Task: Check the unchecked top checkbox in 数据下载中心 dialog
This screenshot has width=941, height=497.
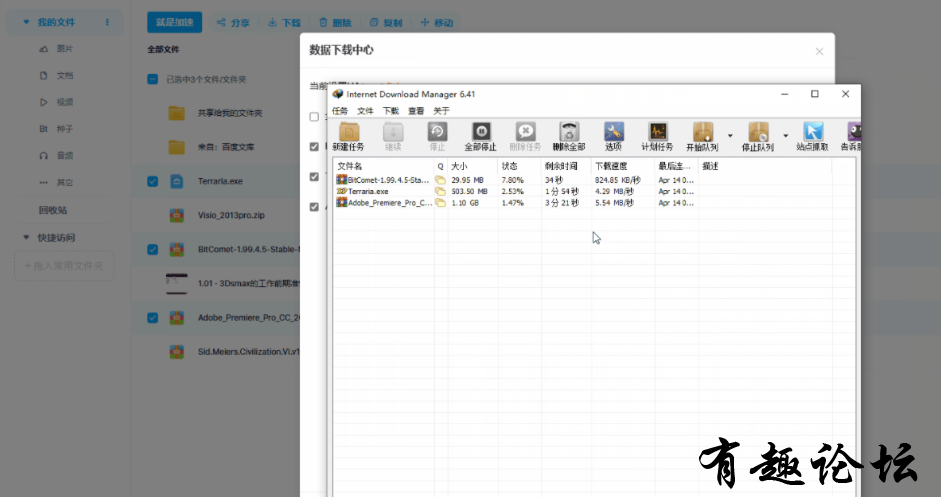Action: 314,117
